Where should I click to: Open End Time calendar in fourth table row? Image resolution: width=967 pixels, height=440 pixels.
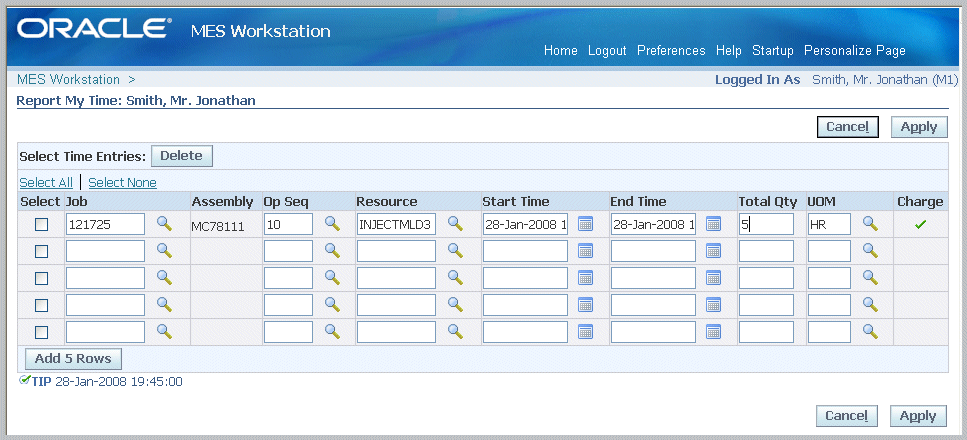(x=714, y=304)
